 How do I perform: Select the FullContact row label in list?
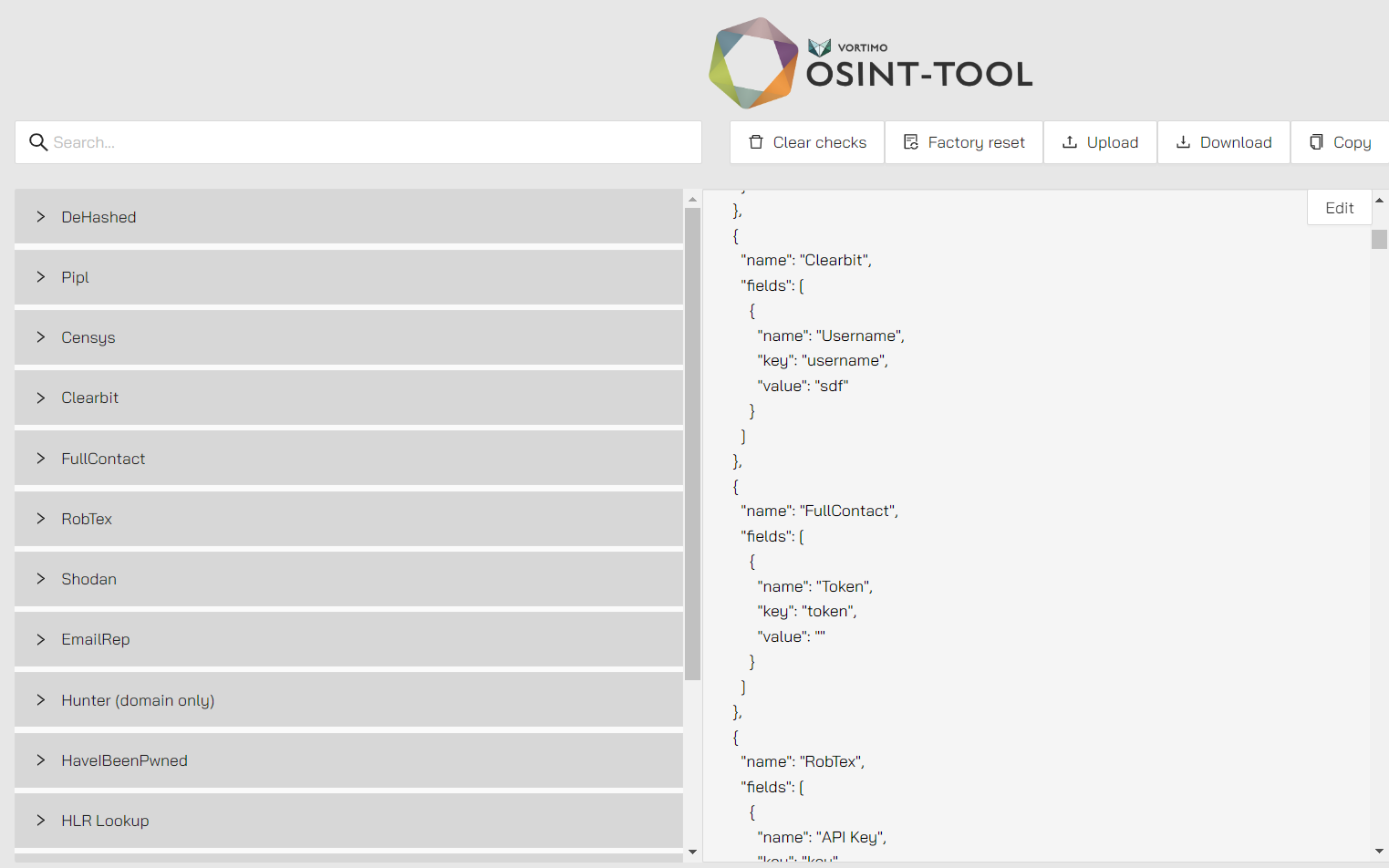pos(103,459)
